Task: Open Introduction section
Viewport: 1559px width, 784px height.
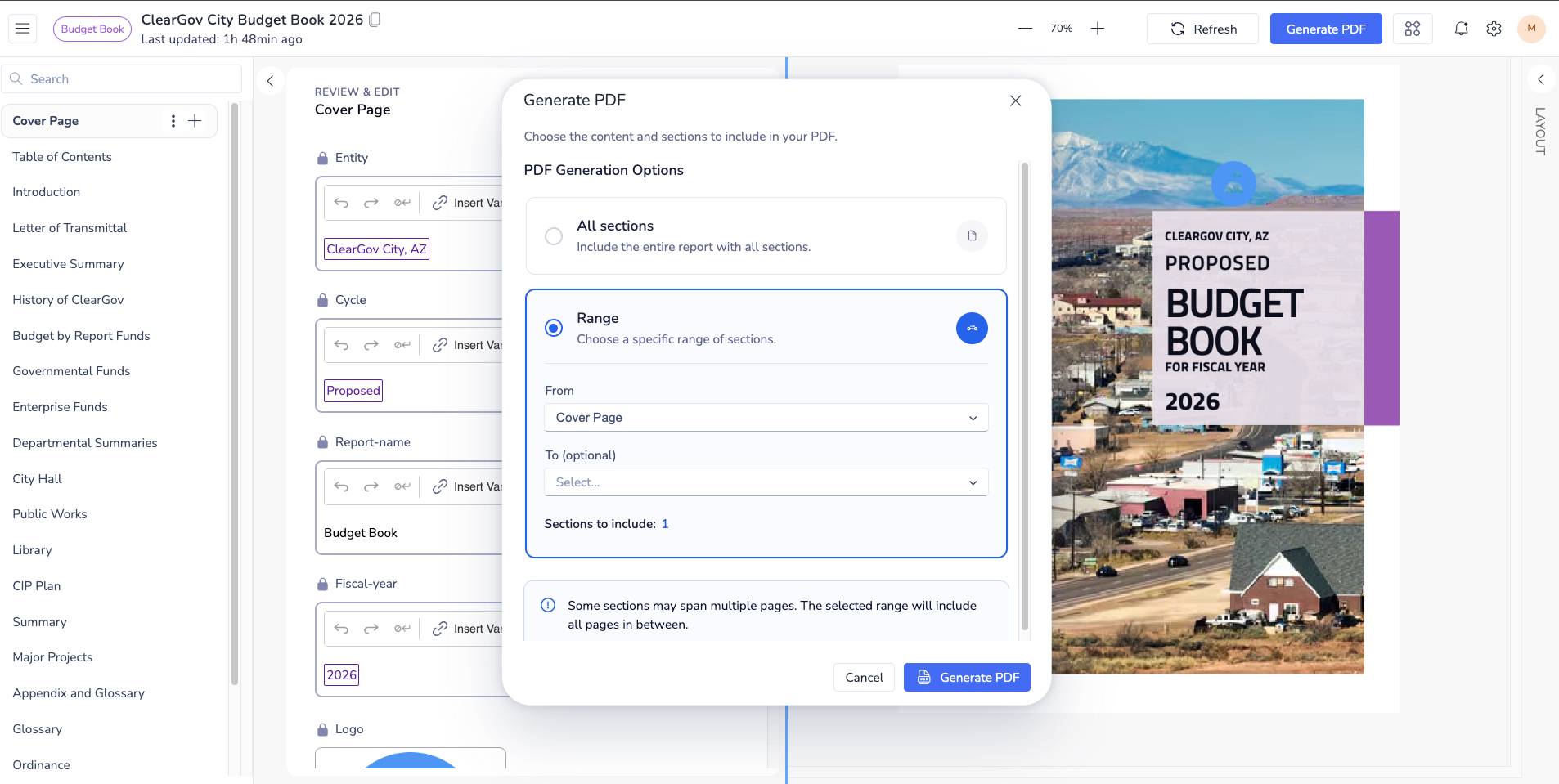Action: click(47, 192)
